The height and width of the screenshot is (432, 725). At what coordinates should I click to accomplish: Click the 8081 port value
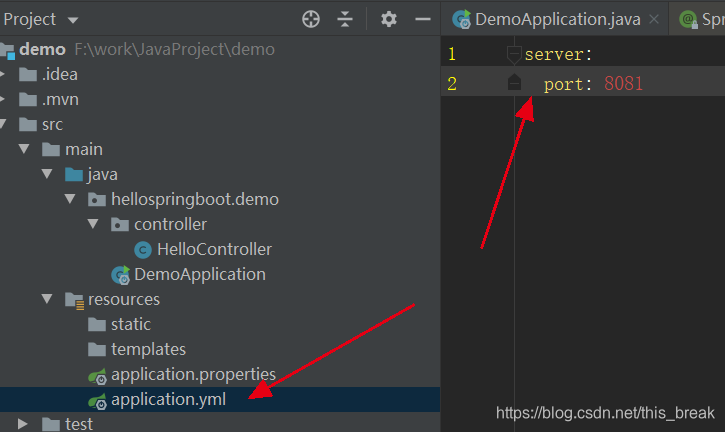click(x=623, y=84)
